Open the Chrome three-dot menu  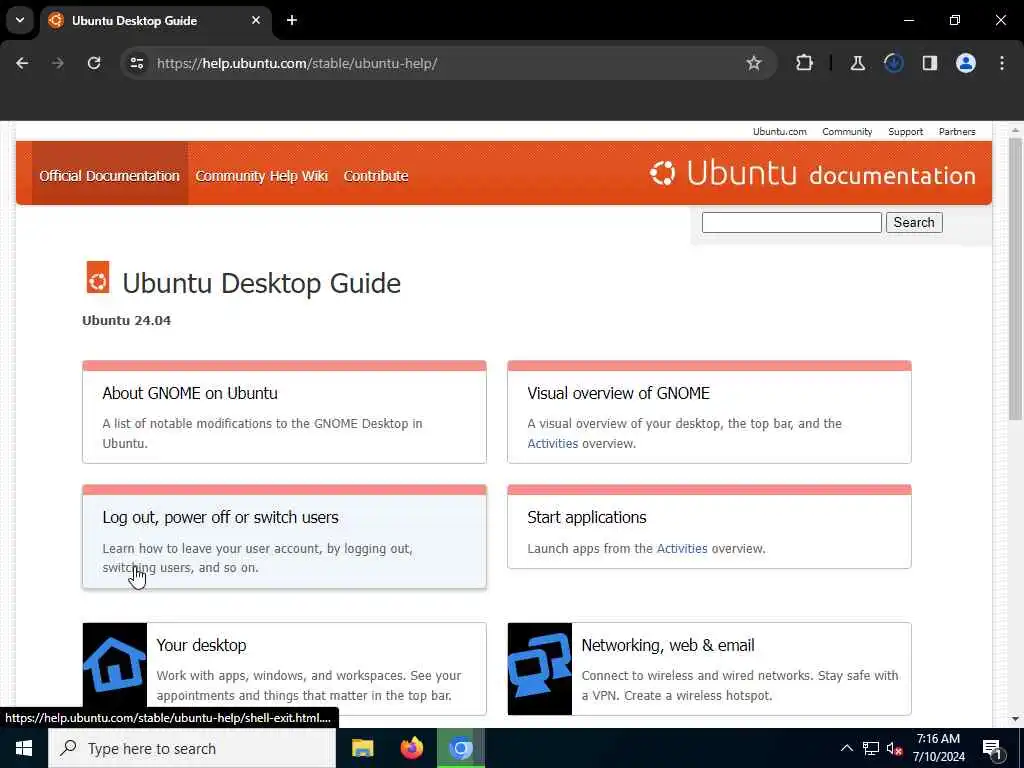1002,63
